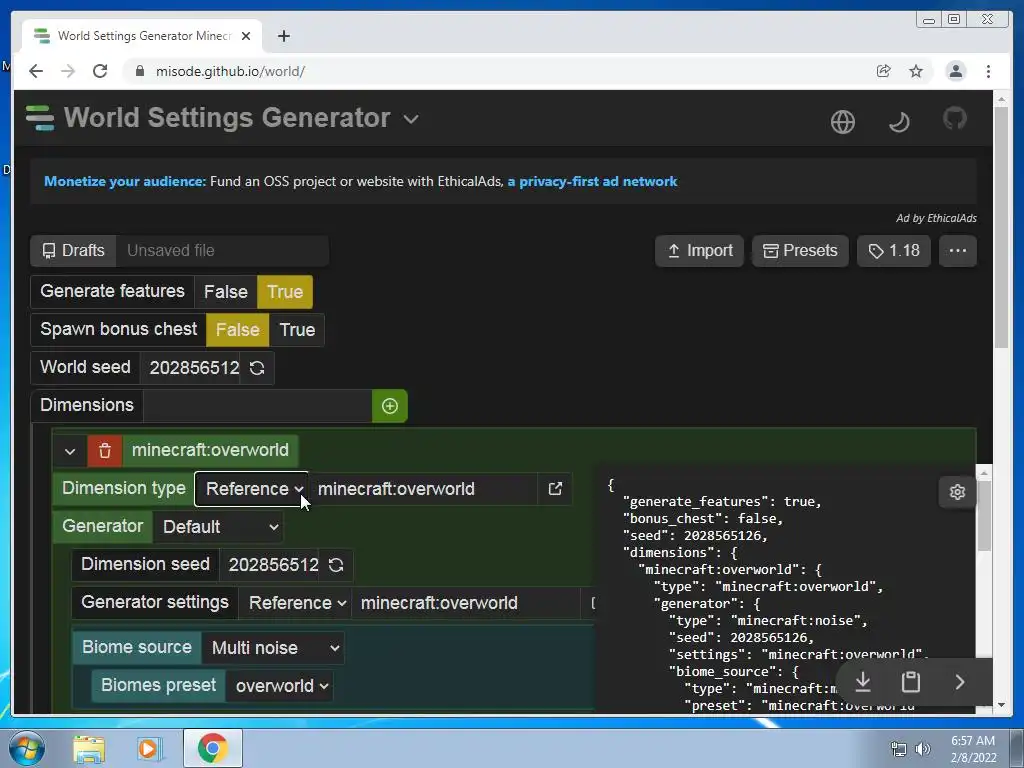The image size is (1024, 768).
Task: Open Biome source Multi noise dropdown
Action: coord(274,648)
